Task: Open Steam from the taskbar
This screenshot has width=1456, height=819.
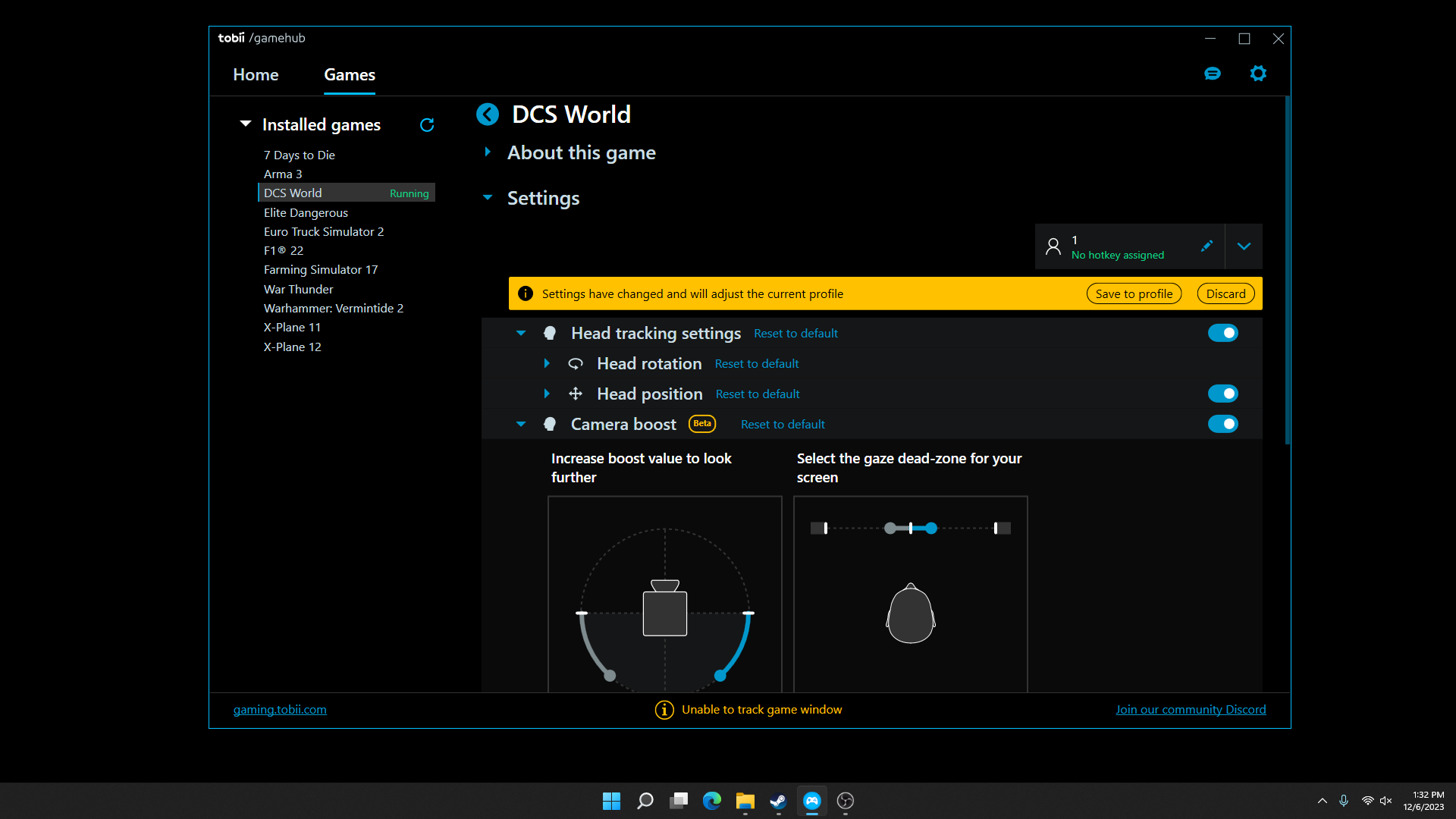Action: click(779, 801)
